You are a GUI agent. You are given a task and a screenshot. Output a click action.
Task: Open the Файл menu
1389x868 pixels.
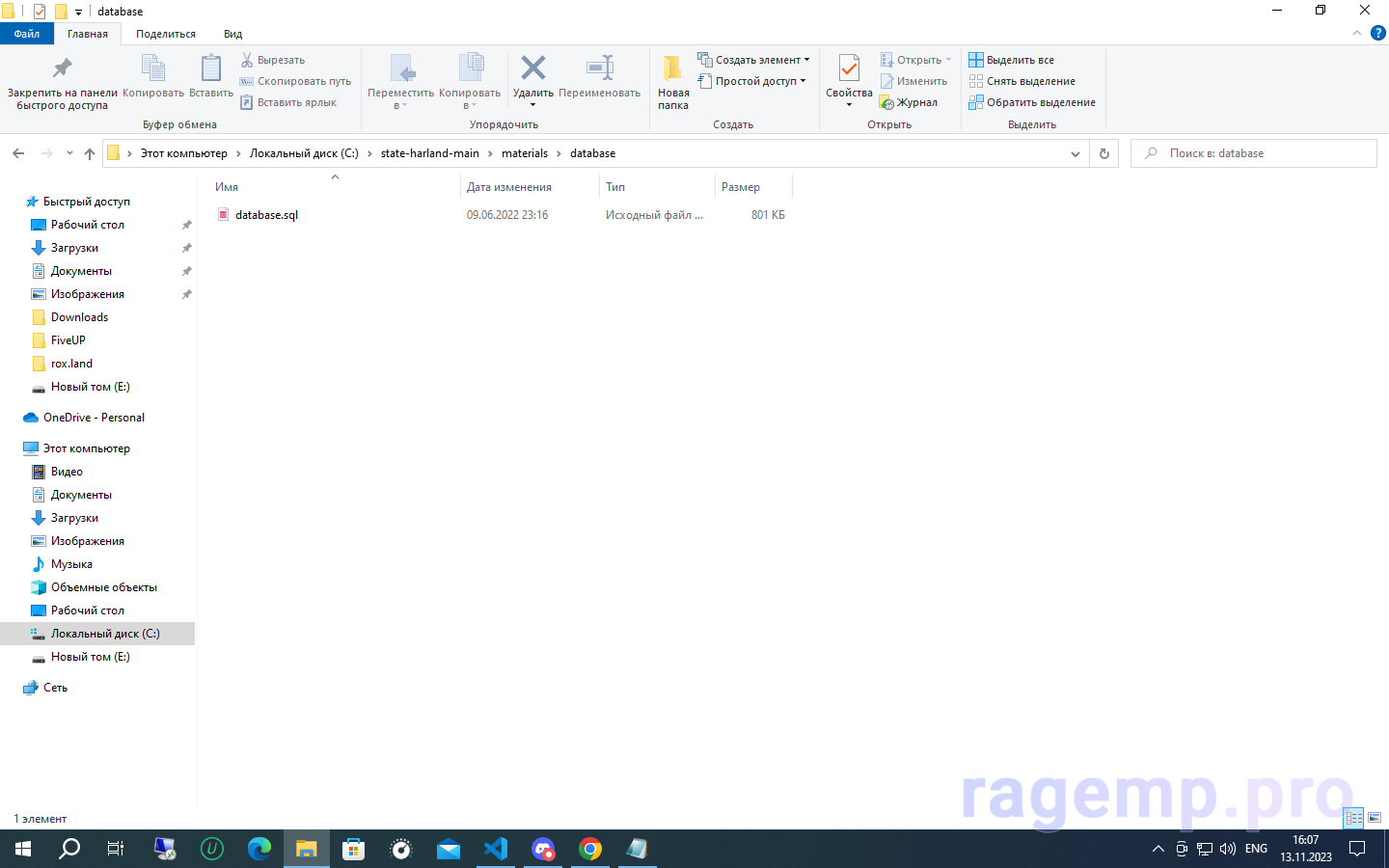point(27,34)
